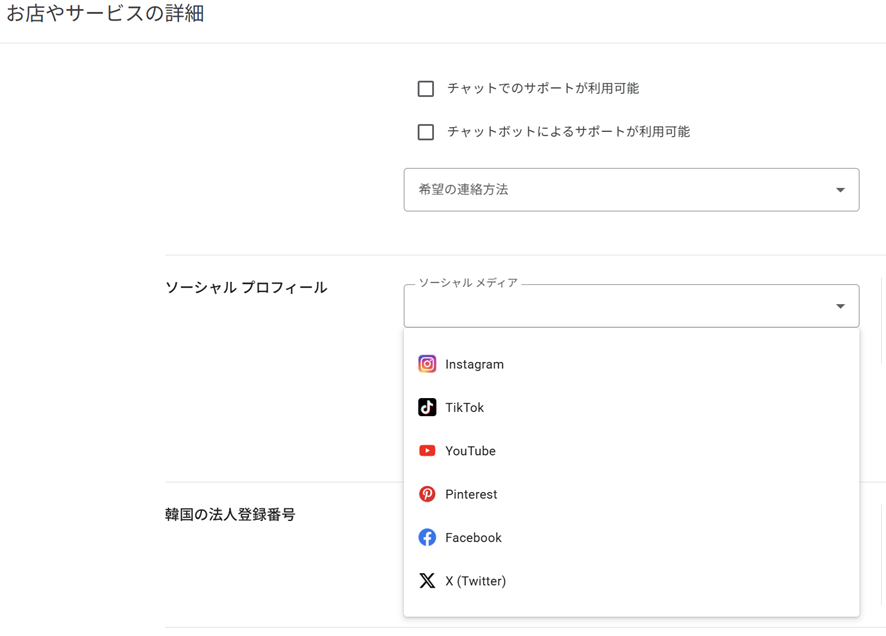This screenshot has width=886, height=636.
Task: Click the Instagram logo icon
Action: [x=427, y=364]
